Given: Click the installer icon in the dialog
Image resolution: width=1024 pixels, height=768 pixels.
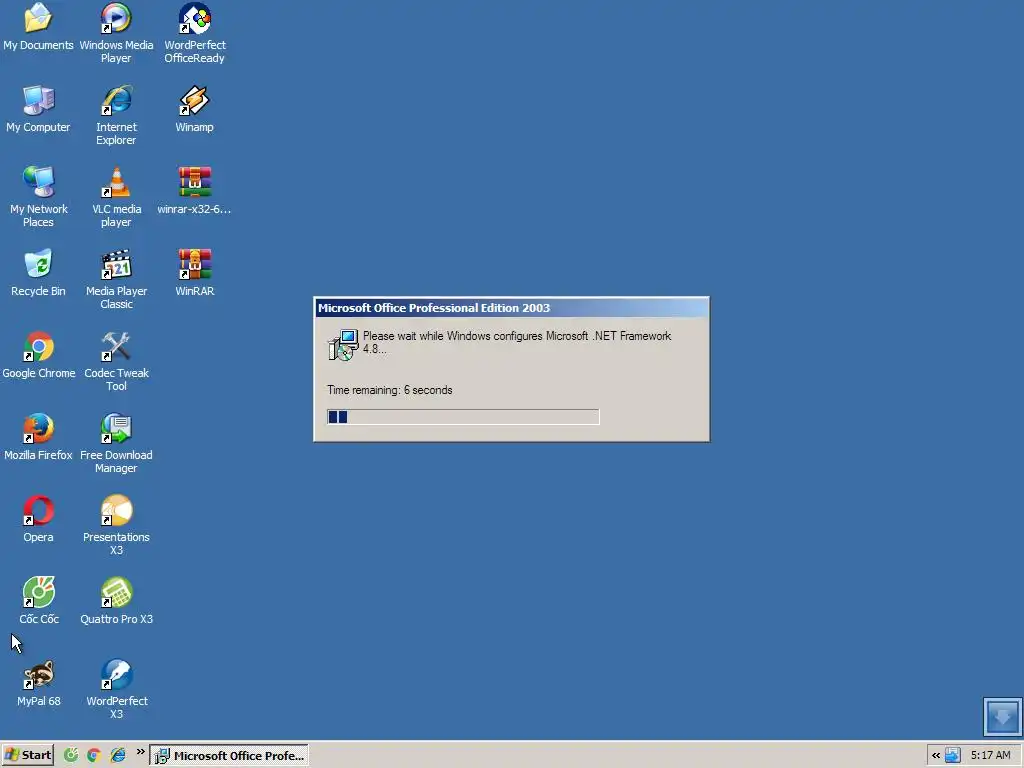Looking at the screenshot, I should point(343,345).
